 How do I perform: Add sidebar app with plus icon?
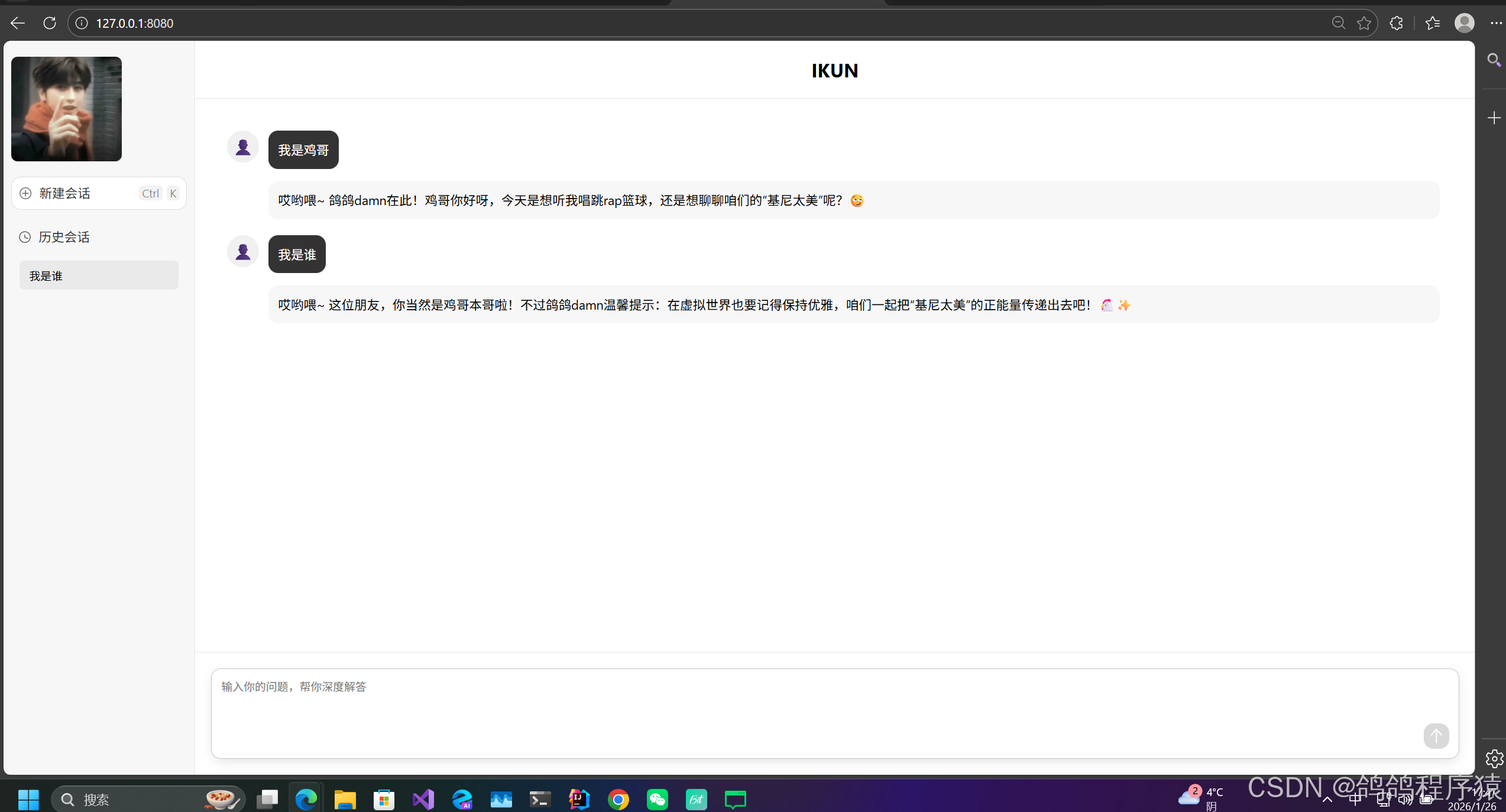point(1494,118)
